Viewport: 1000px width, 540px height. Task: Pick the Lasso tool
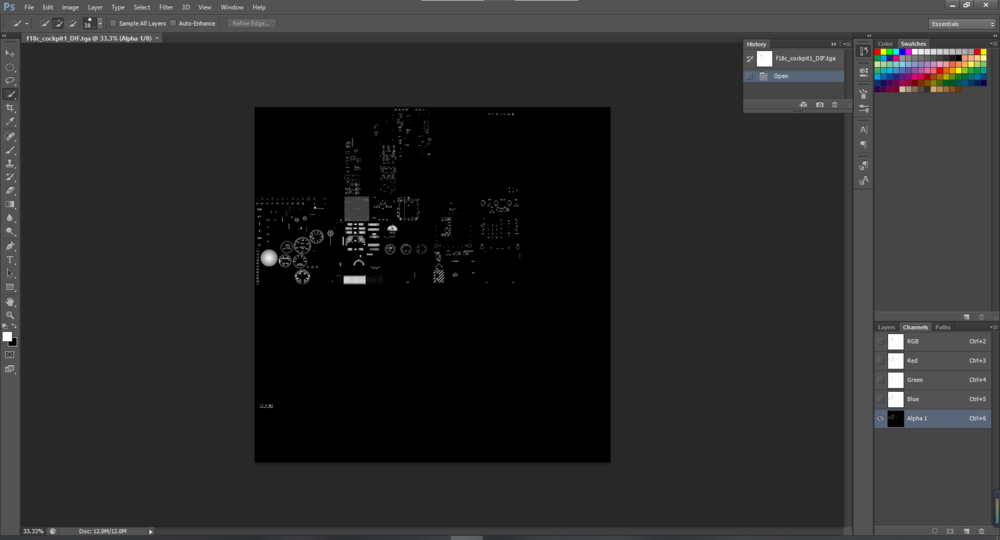10,80
